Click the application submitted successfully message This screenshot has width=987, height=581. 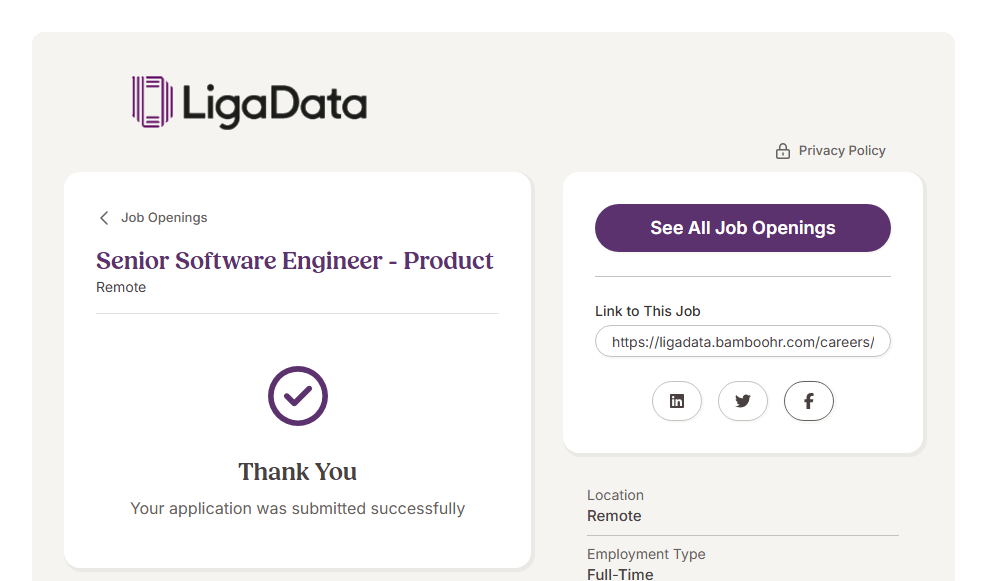coord(297,509)
